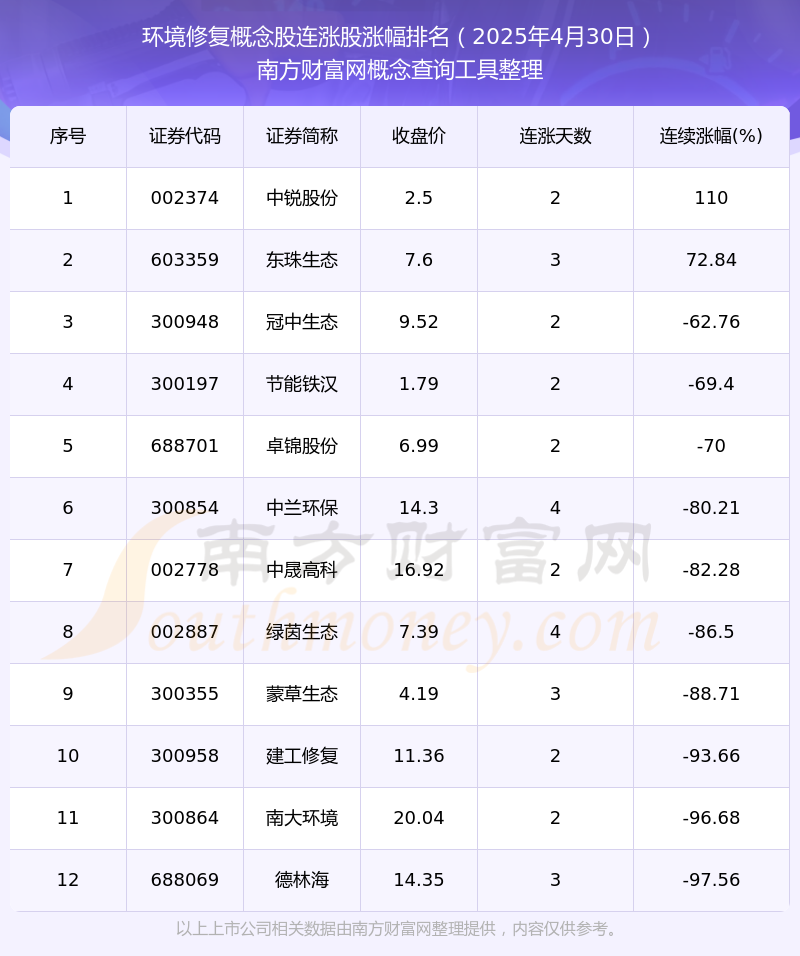The height and width of the screenshot is (956, 800).
Task: Select stock name 中锐股份
Action: pyautogui.click(x=302, y=198)
